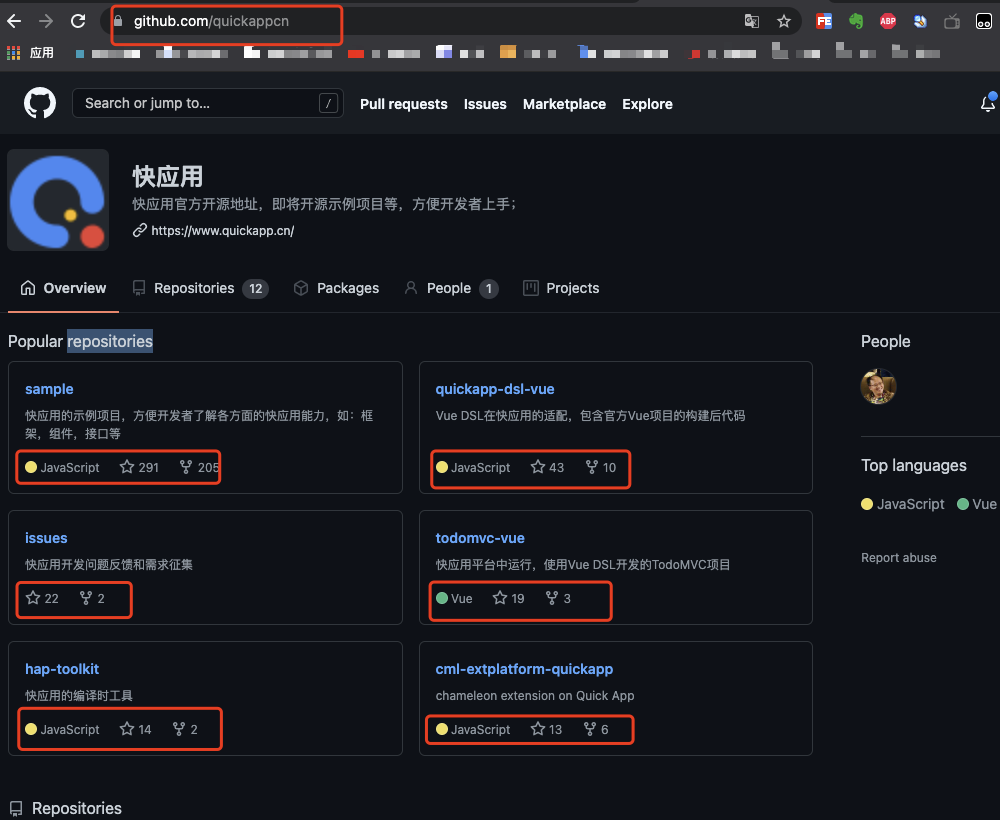Viewport: 1000px width, 820px height.
Task: Go to GitHub home via Octocat logo
Action: pos(40,103)
